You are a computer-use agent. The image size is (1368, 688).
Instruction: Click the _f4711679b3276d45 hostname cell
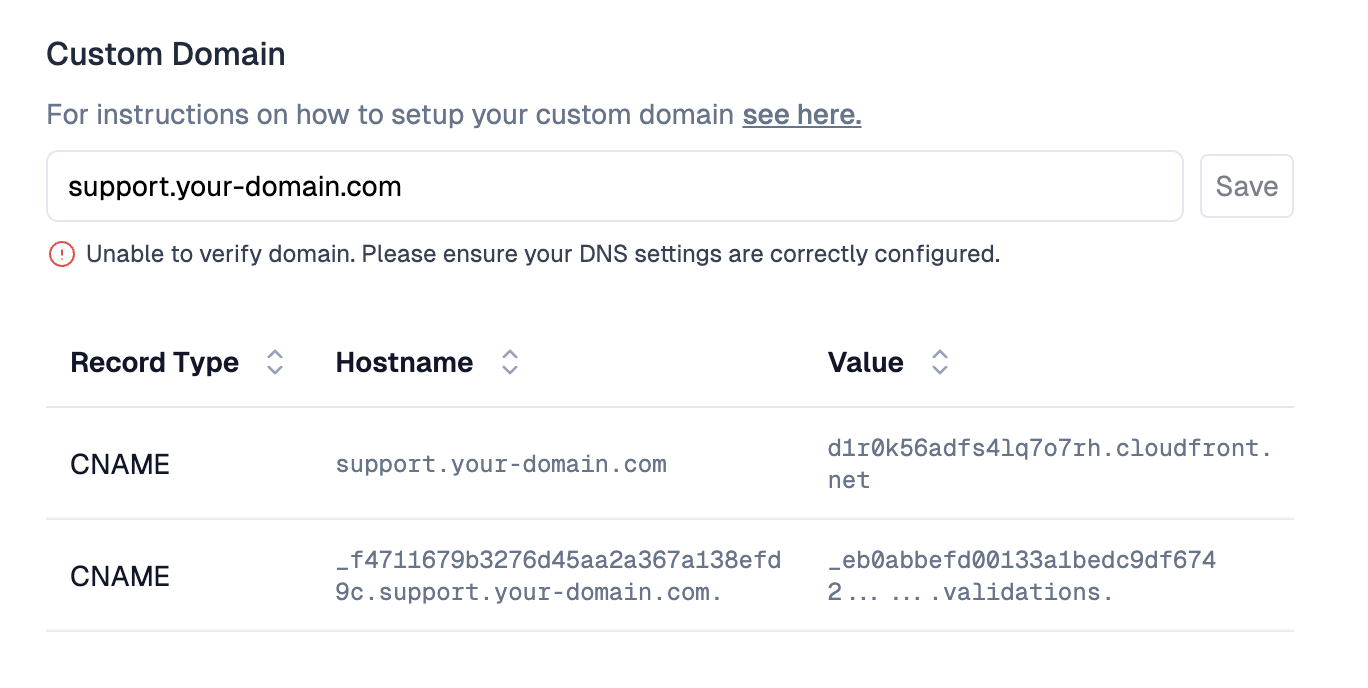tap(558, 576)
